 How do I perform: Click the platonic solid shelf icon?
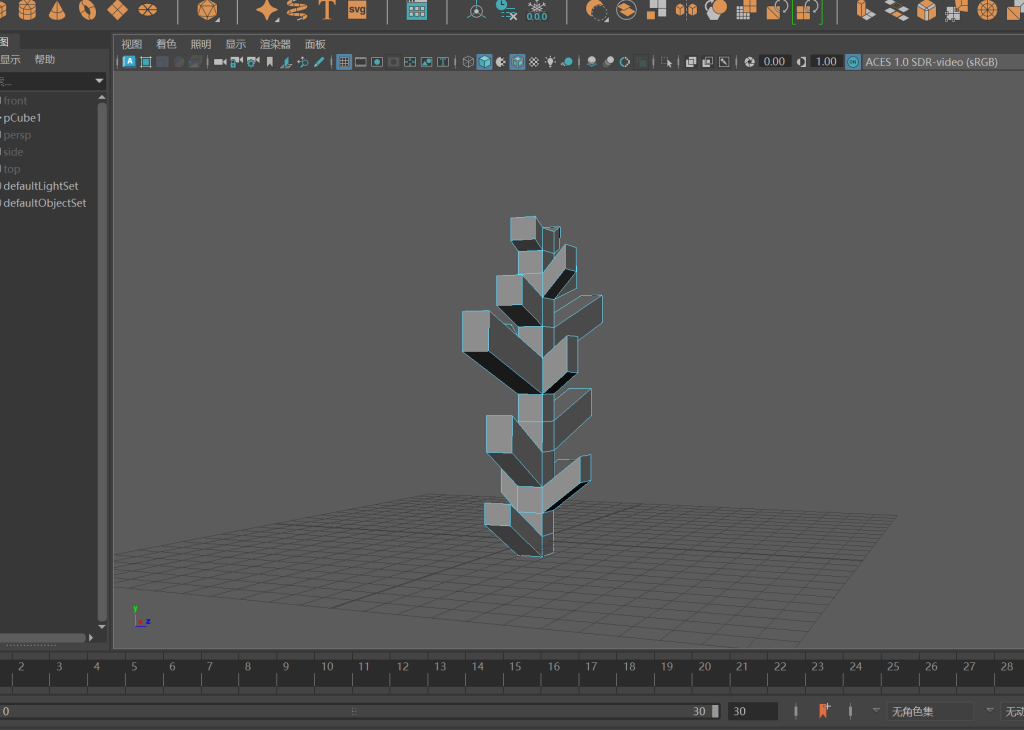(208, 10)
